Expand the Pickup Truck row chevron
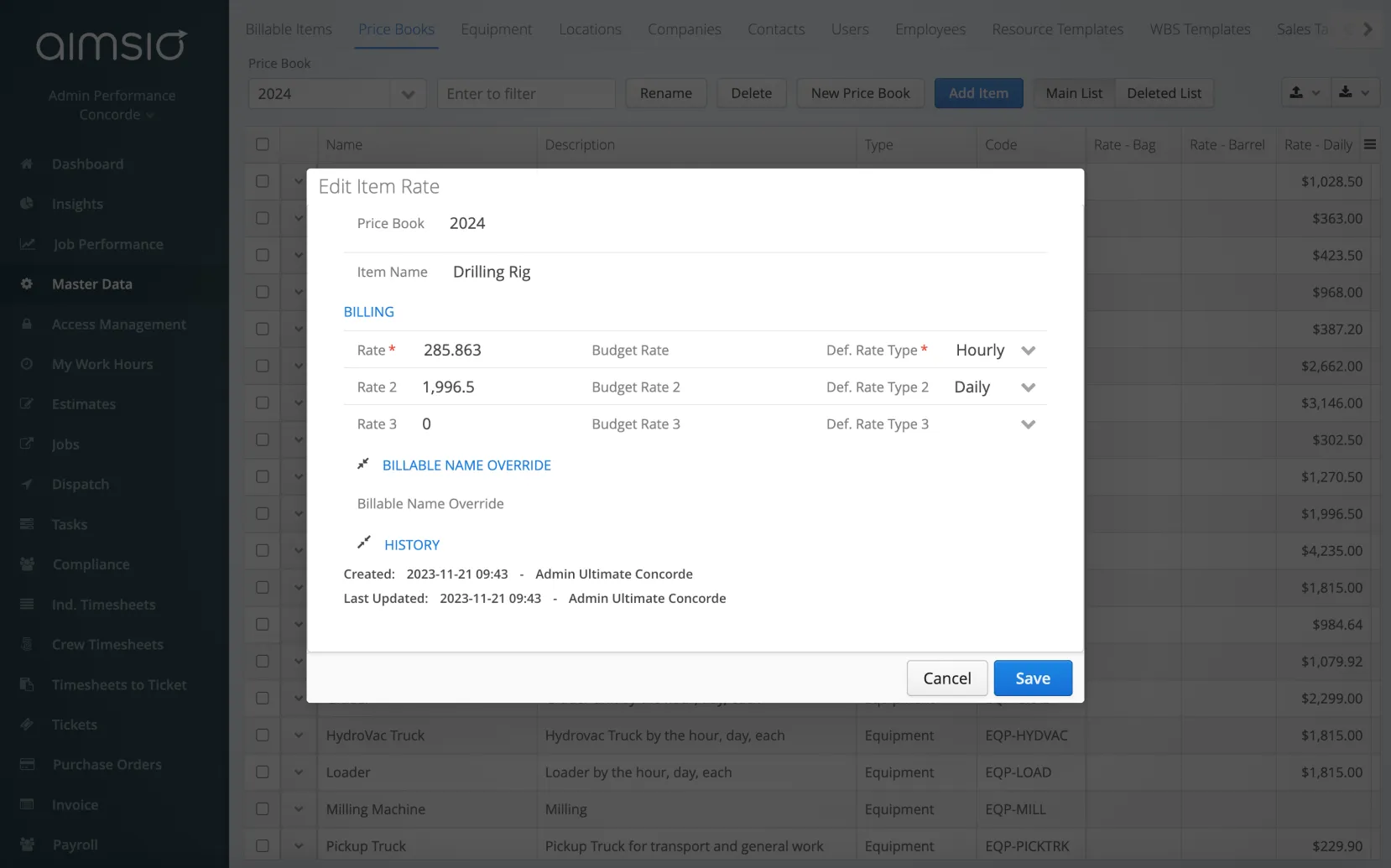The height and width of the screenshot is (868, 1391). tap(299, 845)
